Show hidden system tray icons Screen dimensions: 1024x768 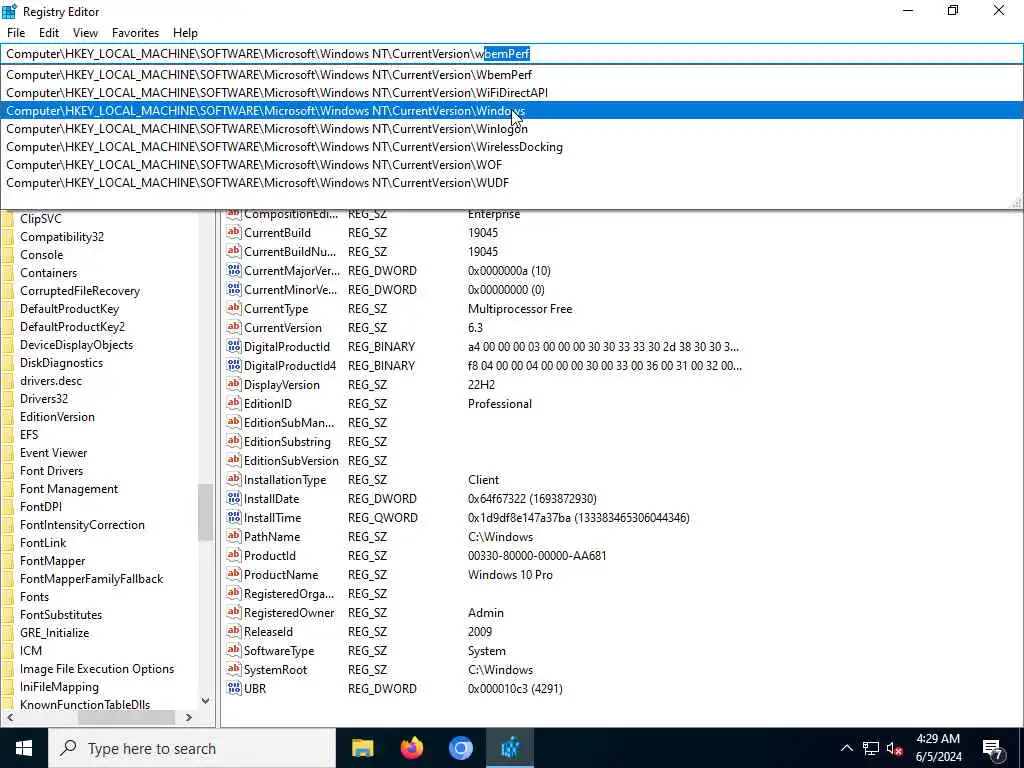click(846, 748)
